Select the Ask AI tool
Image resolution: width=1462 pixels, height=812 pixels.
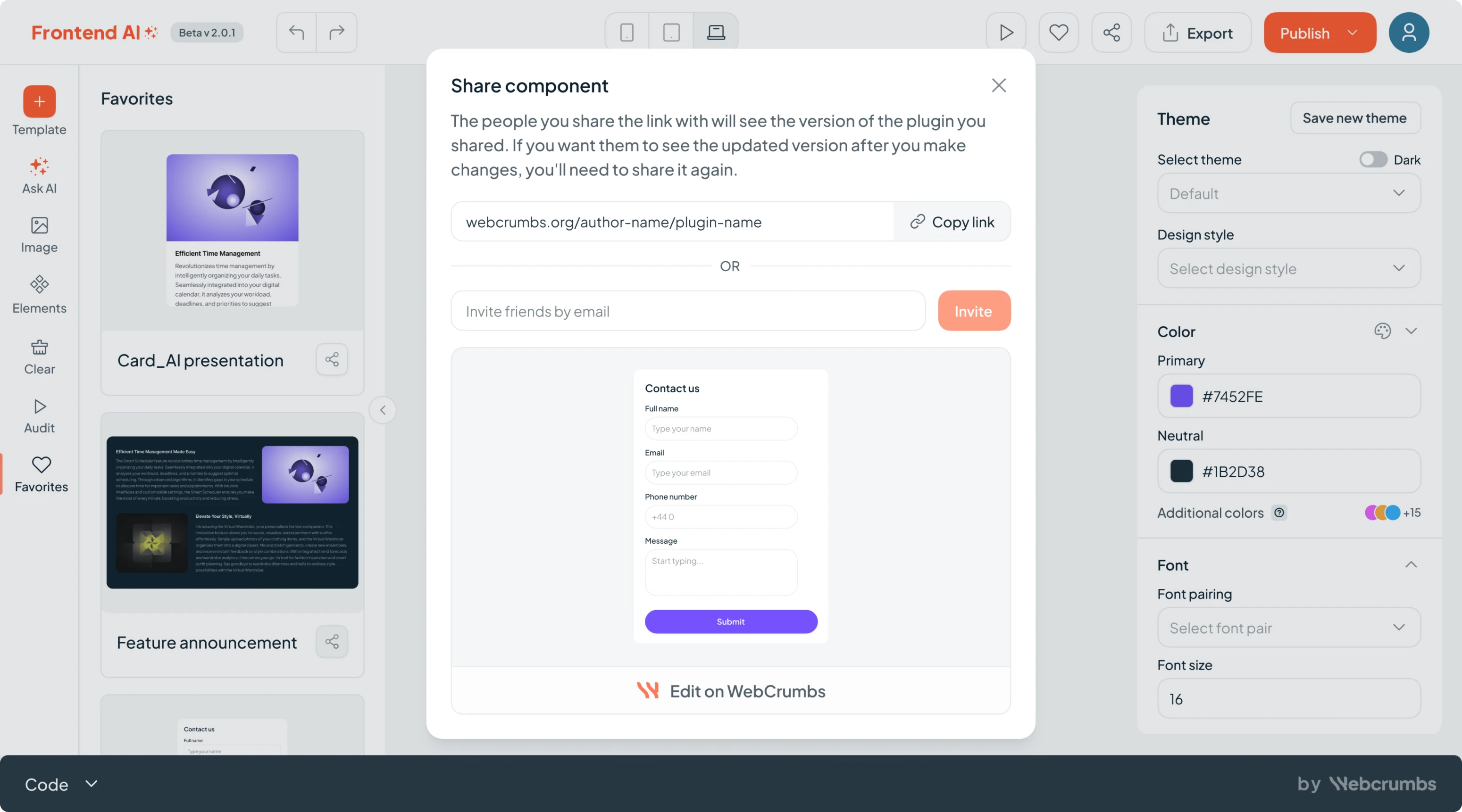pyautogui.click(x=39, y=175)
